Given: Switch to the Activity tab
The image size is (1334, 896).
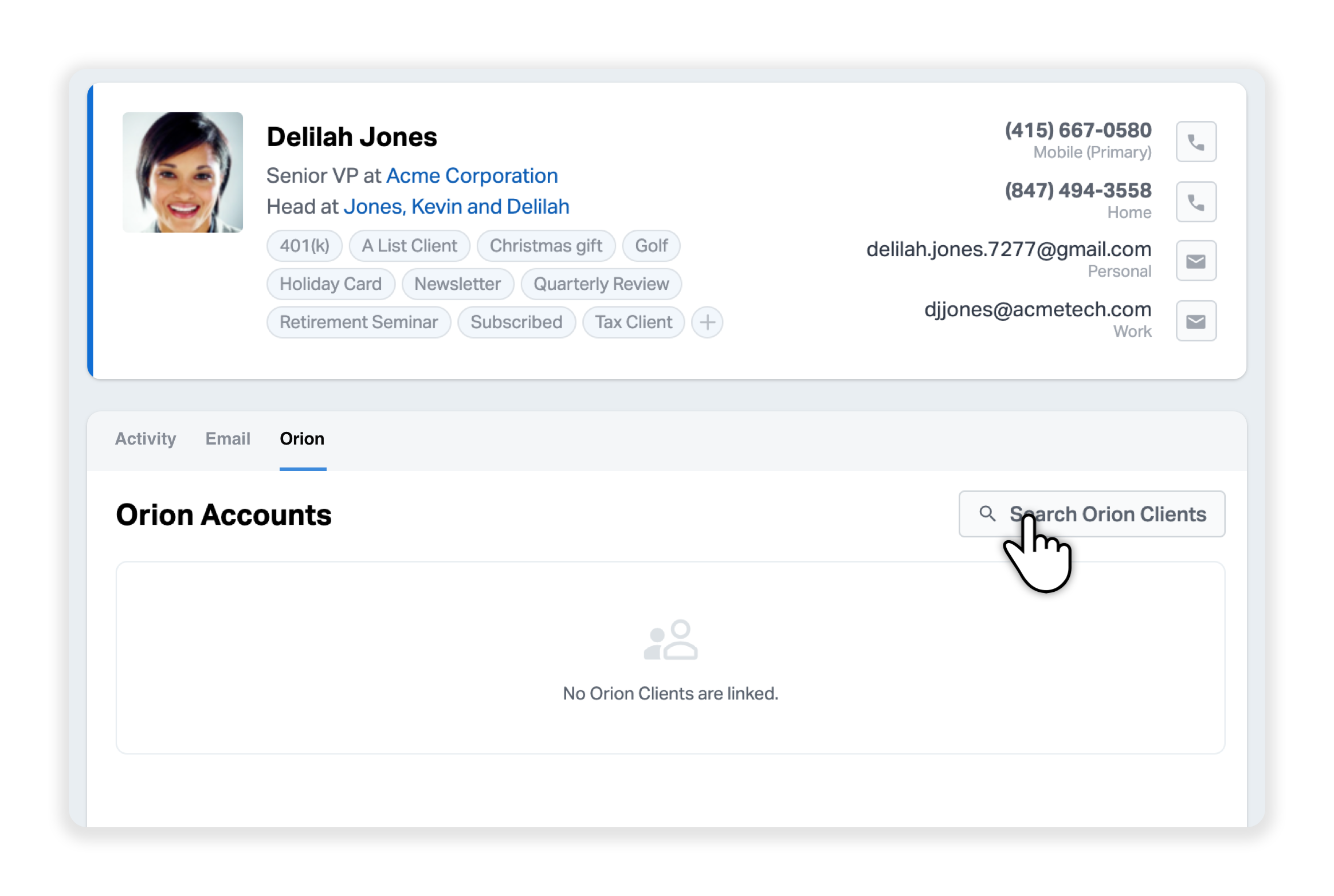Looking at the screenshot, I should coord(146,439).
